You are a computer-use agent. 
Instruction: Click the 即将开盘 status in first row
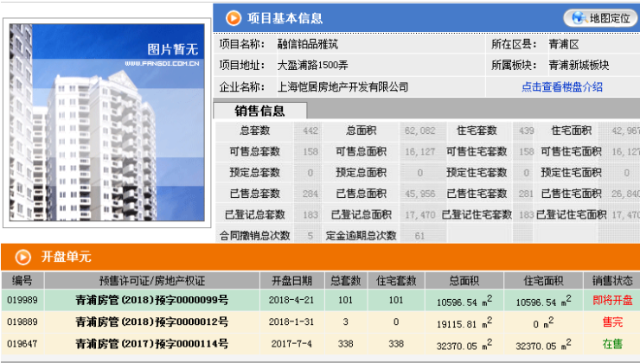(x=612, y=300)
